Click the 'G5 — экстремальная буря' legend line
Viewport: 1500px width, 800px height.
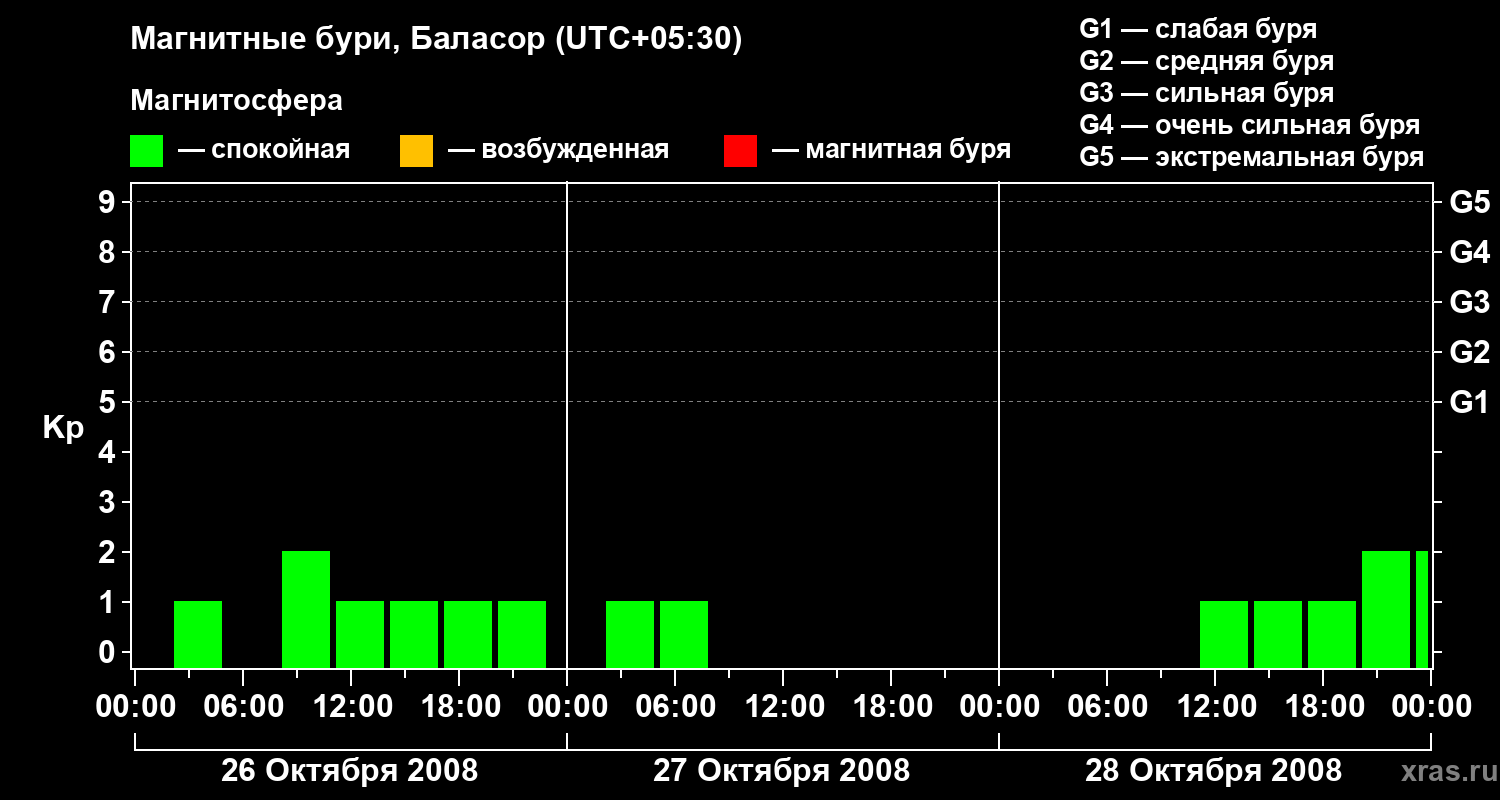[1252, 157]
